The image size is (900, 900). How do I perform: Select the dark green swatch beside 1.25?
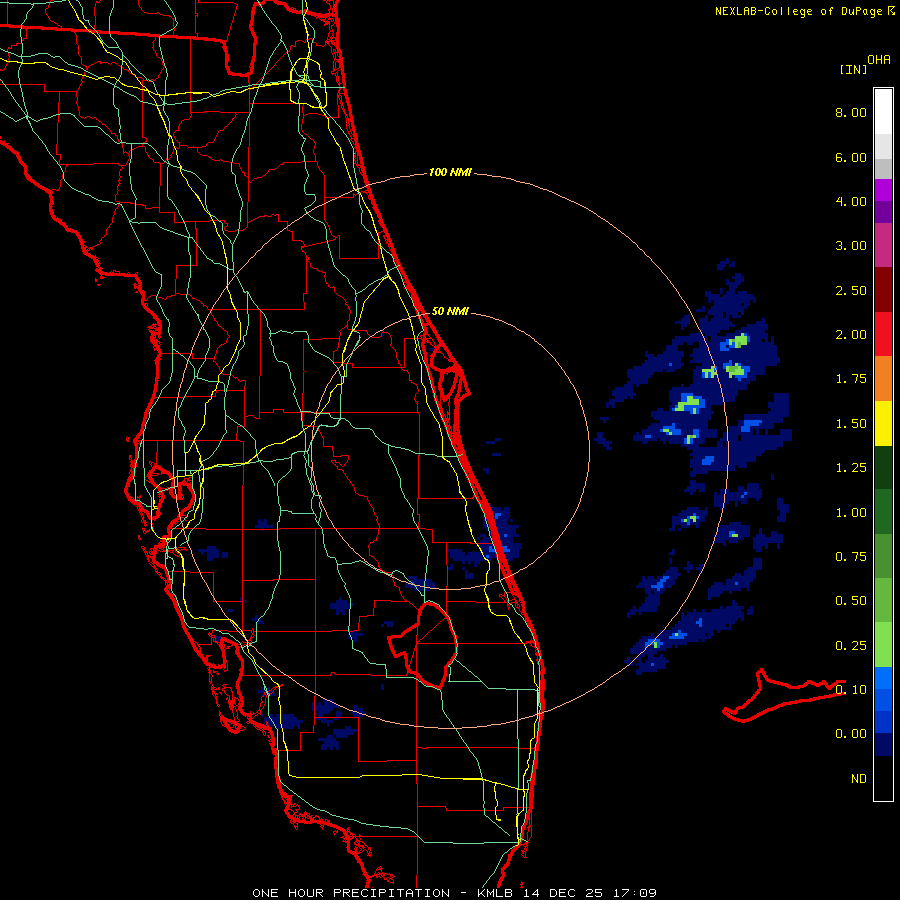pos(883,467)
